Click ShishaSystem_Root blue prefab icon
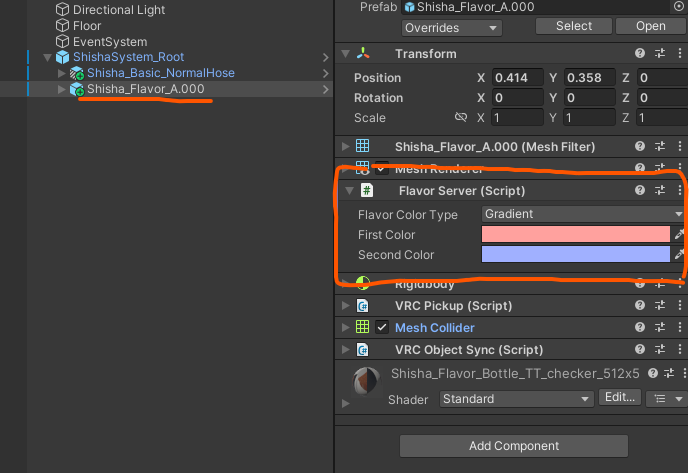This screenshot has height=473, width=690. (x=62, y=57)
